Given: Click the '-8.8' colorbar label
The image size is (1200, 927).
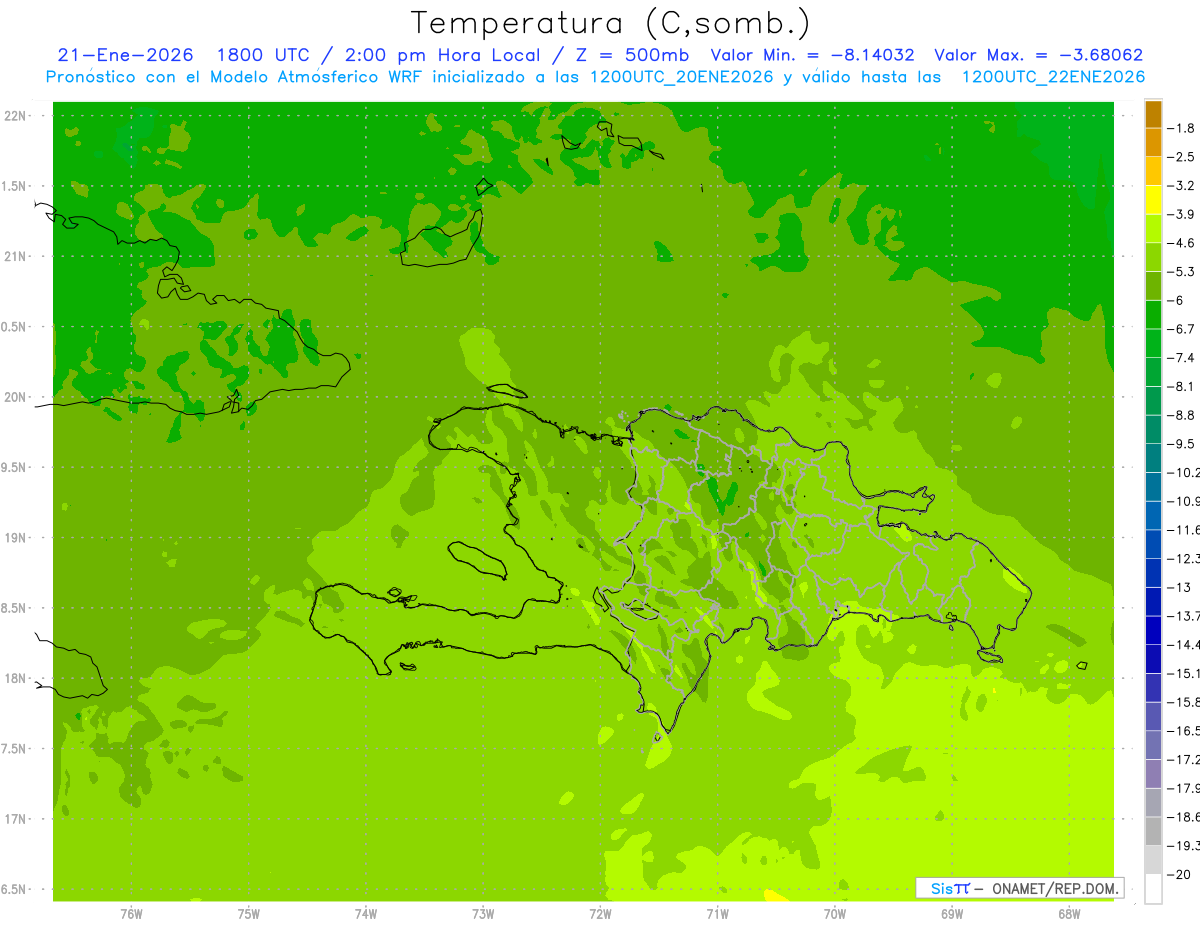Looking at the screenshot, I should coord(1182,415).
